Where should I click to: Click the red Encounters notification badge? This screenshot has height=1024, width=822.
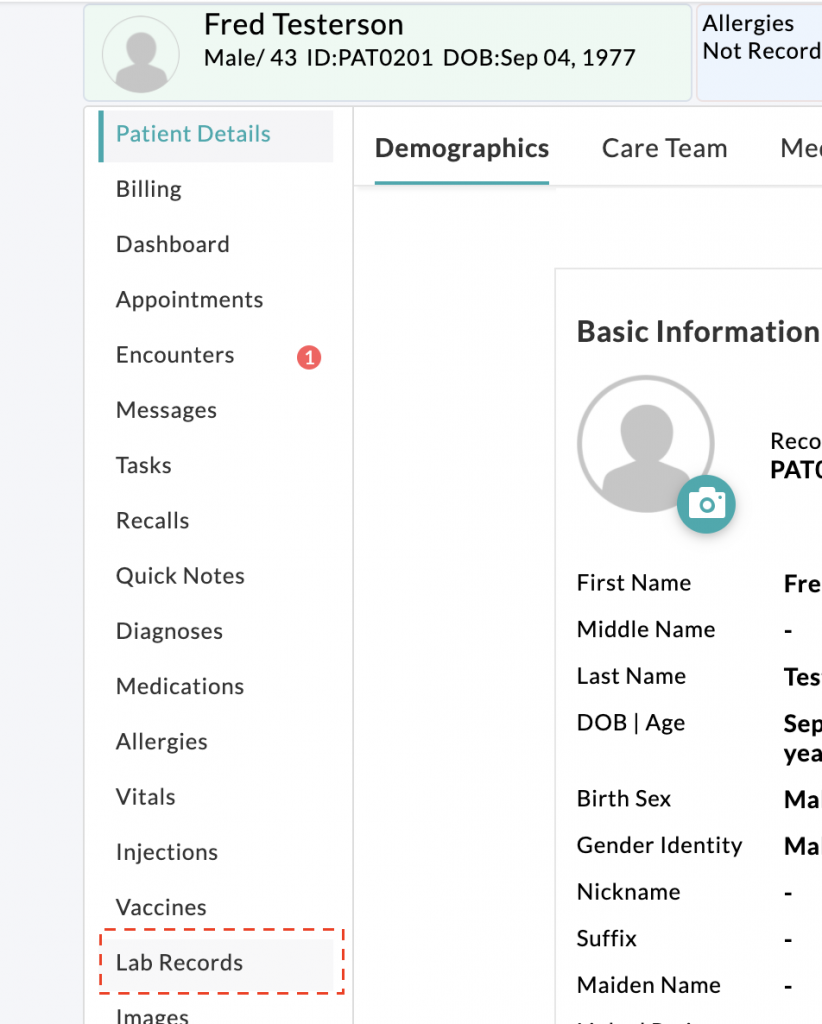pos(309,357)
